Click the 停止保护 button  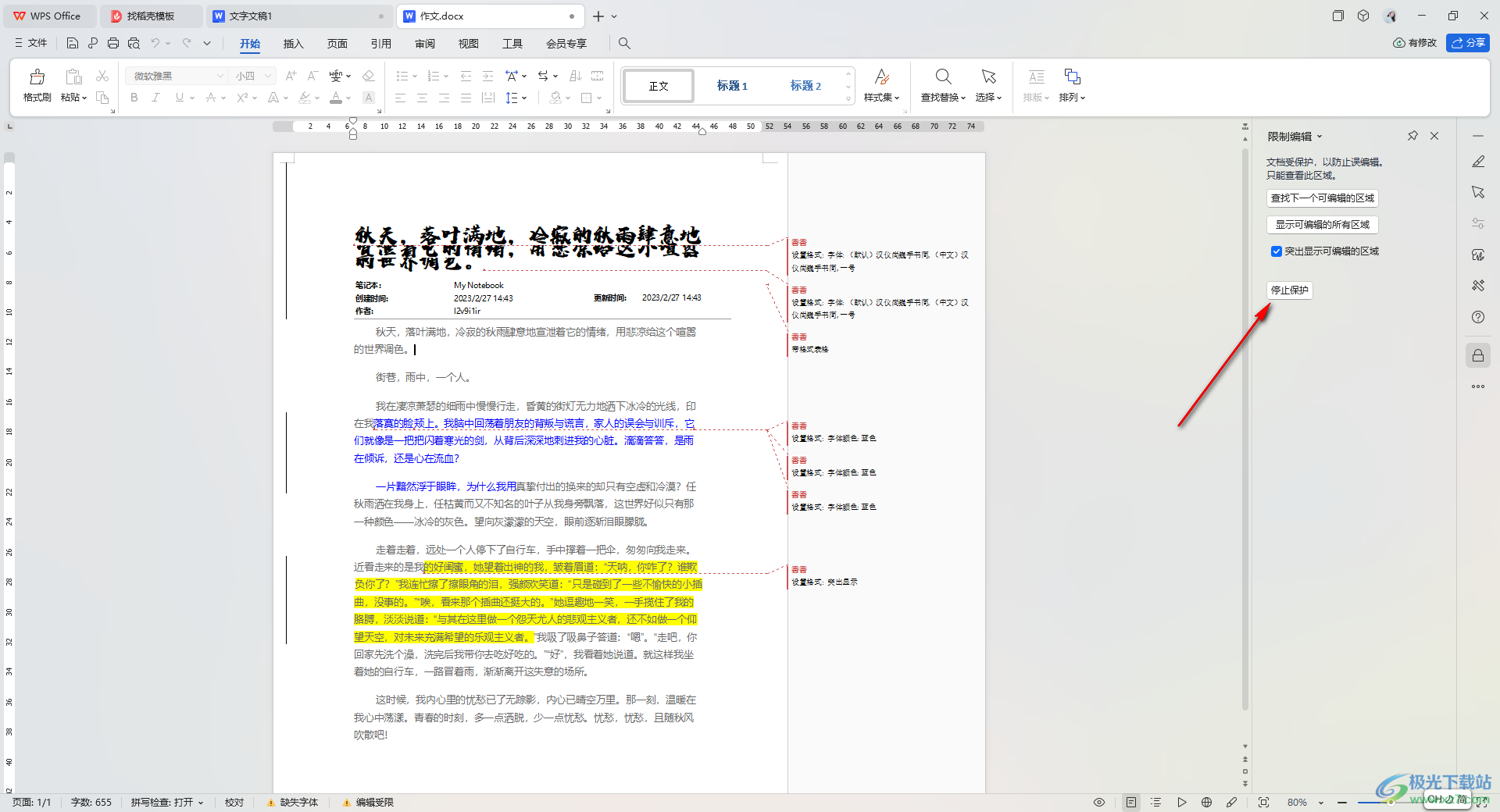1289,290
